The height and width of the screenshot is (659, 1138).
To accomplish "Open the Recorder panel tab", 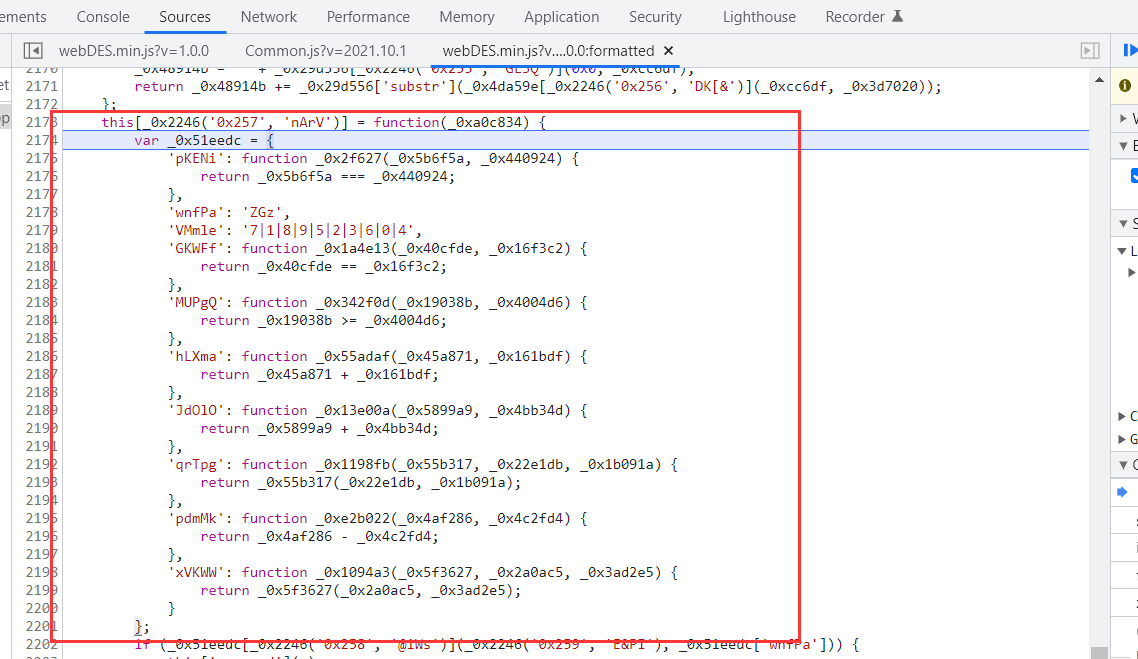I will pos(855,17).
